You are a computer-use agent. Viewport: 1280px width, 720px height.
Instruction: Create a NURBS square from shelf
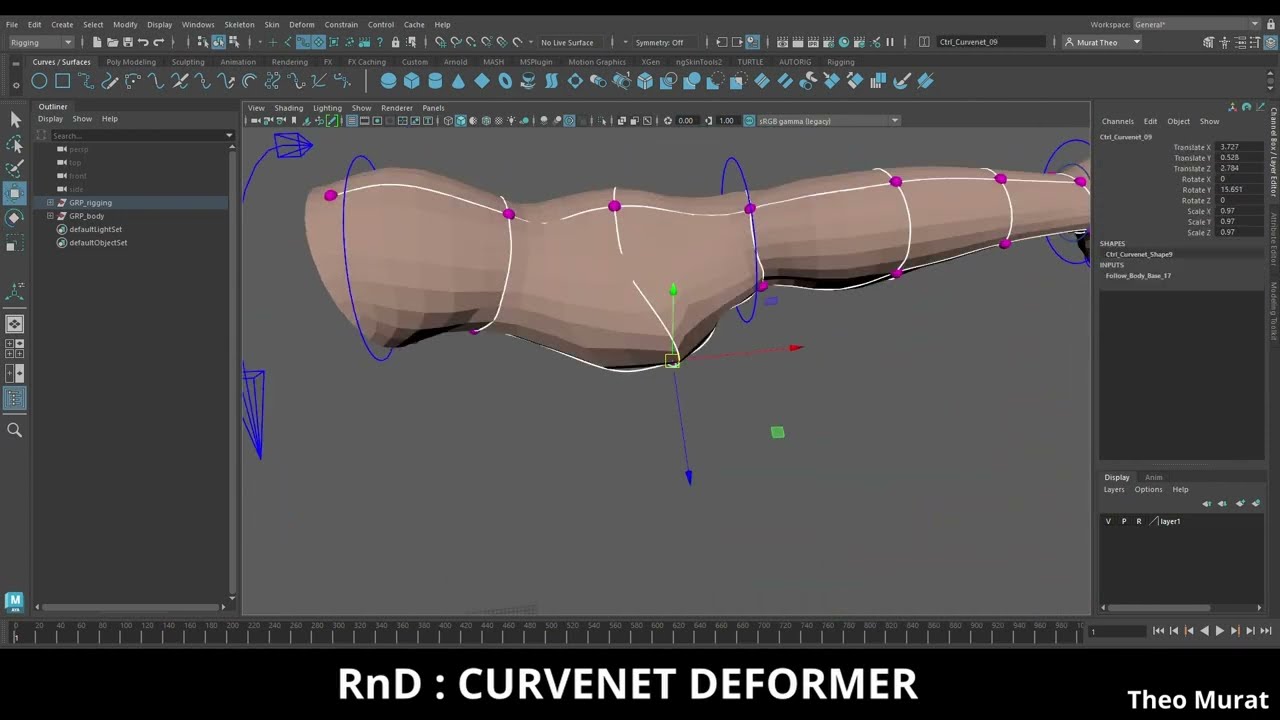[62, 81]
